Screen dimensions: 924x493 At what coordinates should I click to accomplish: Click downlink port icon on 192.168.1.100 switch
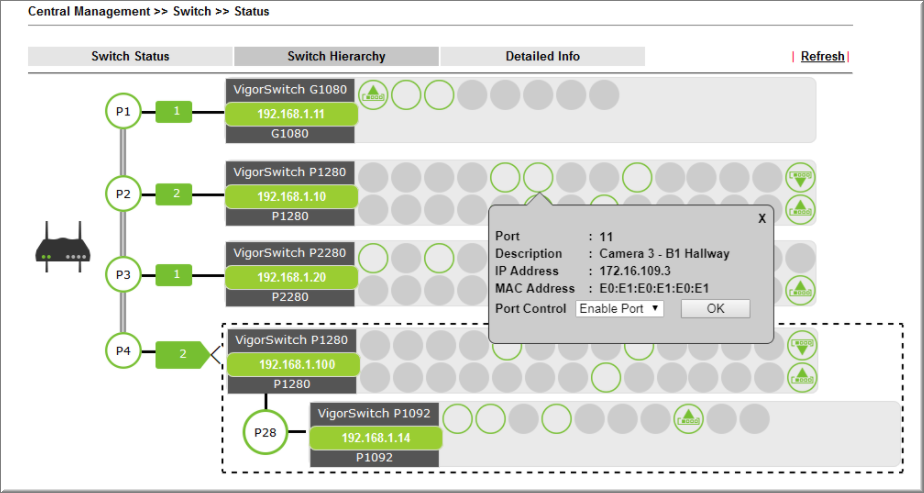pyautogui.click(x=802, y=346)
